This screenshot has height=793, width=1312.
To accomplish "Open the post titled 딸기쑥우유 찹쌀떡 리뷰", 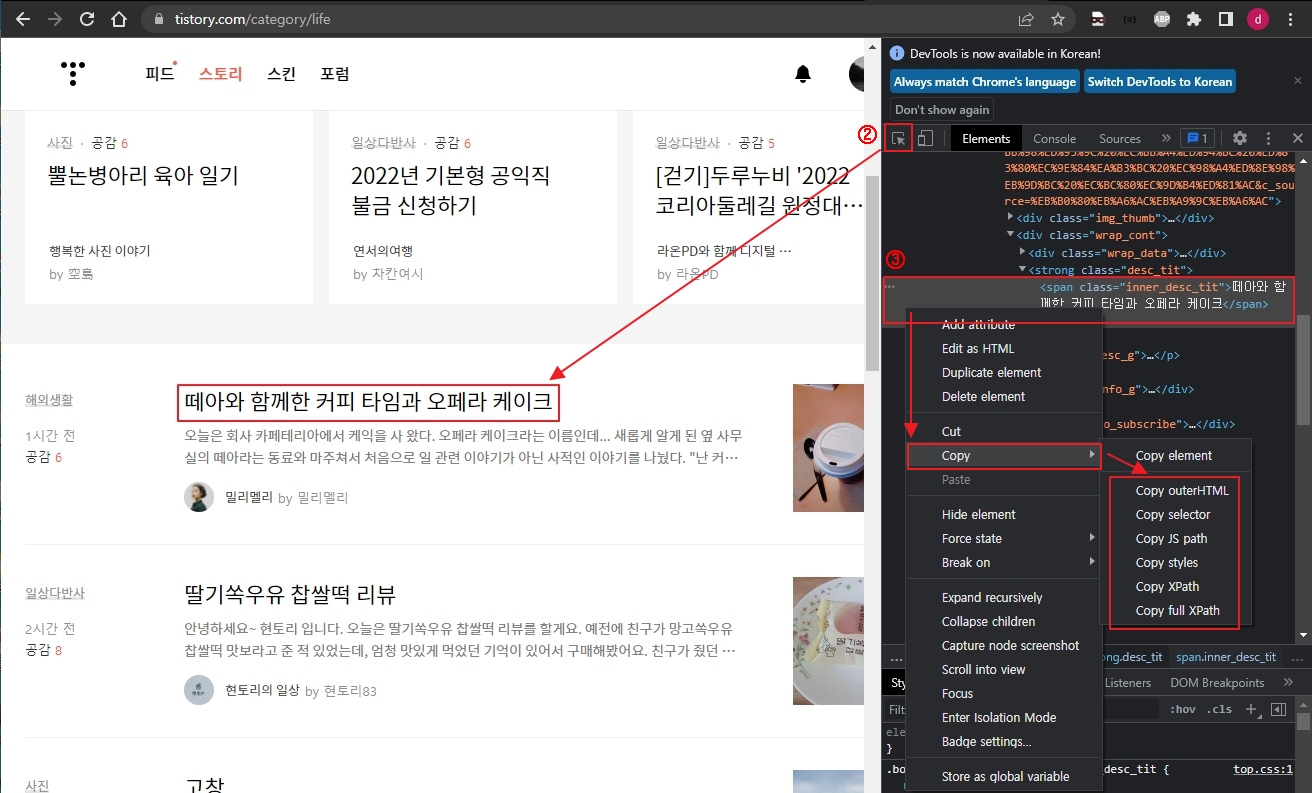I will (290, 595).
